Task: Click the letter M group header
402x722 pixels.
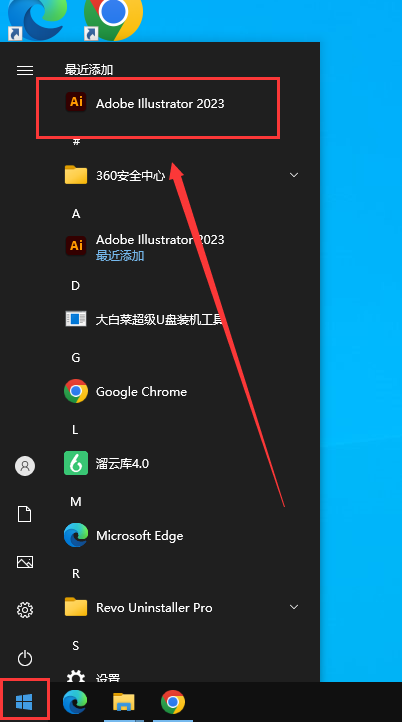Action: pyautogui.click(x=76, y=501)
